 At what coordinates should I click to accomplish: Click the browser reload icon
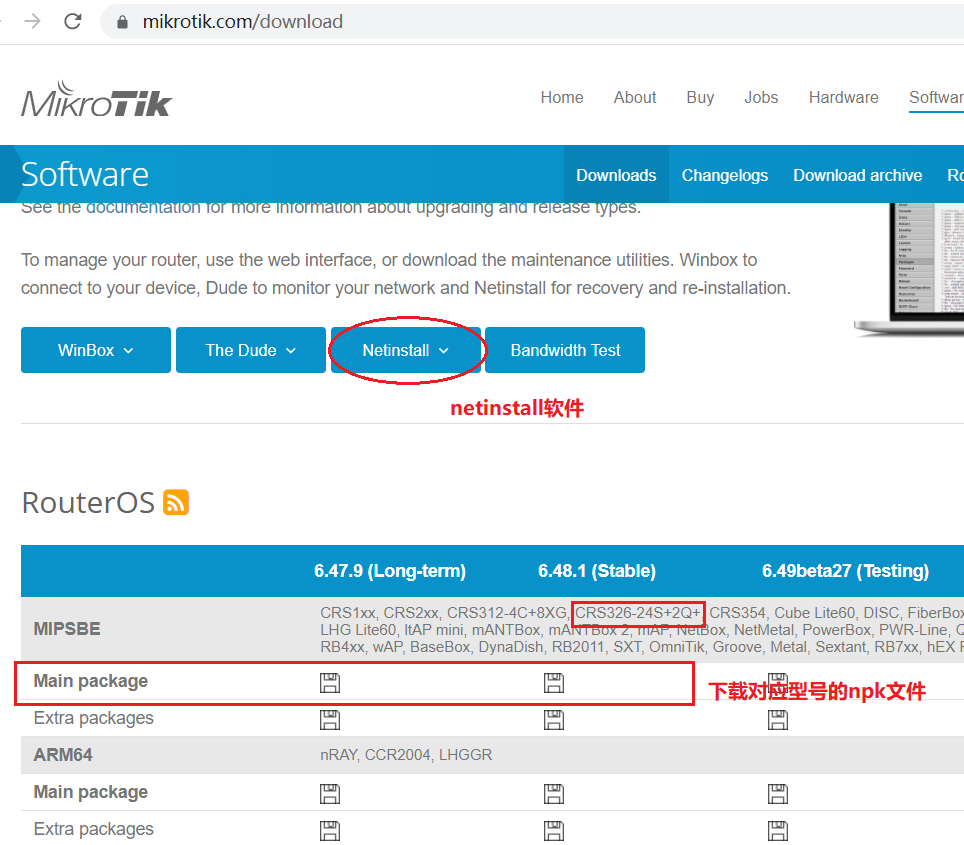pyautogui.click(x=72, y=21)
